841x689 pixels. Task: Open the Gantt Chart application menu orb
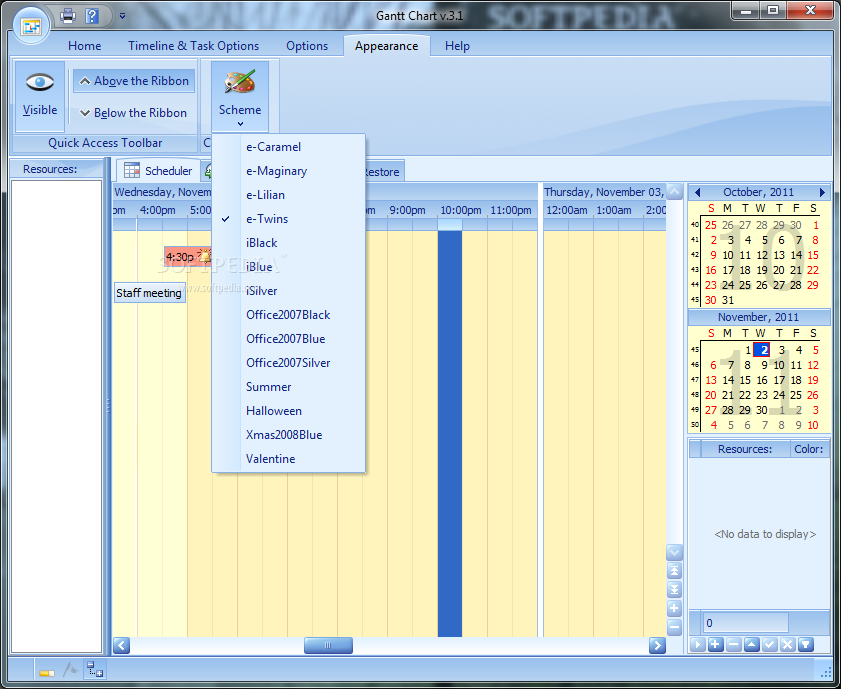click(31, 25)
